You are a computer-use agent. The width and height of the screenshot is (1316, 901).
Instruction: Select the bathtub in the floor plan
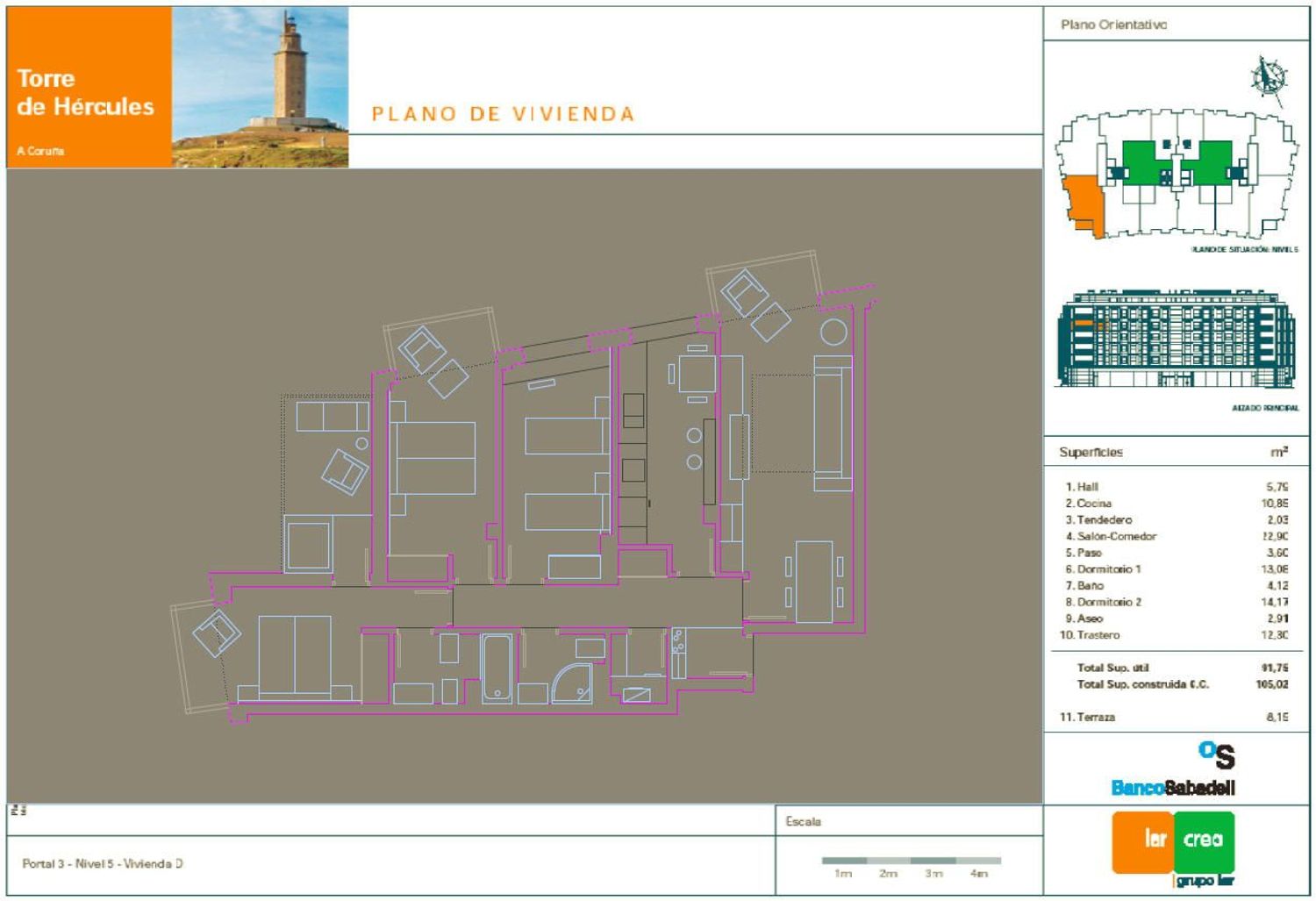(x=497, y=669)
